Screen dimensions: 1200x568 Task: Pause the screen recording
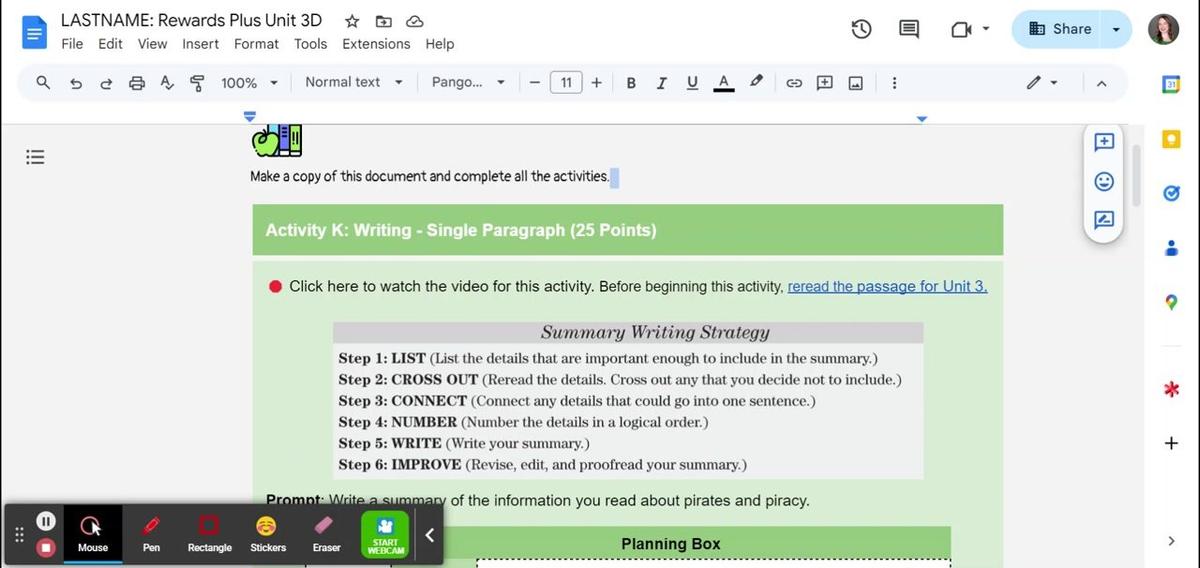point(45,521)
